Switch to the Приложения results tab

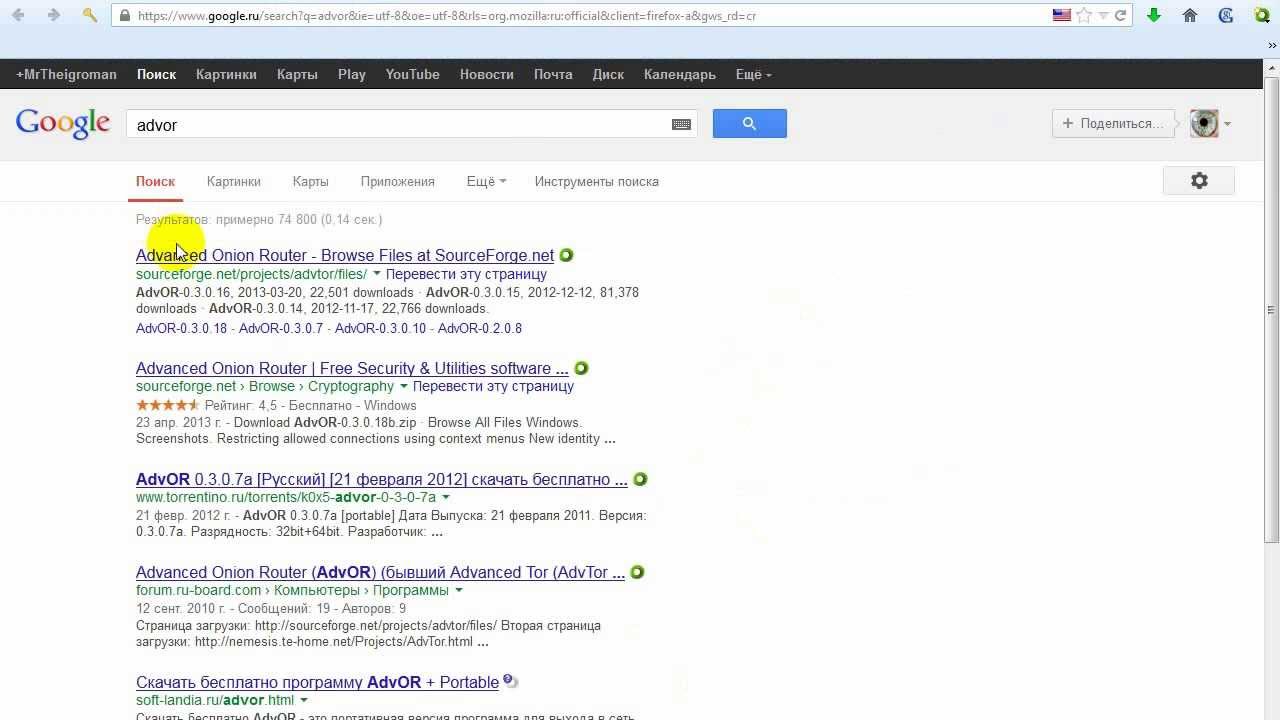pyautogui.click(x=398, y=181)
